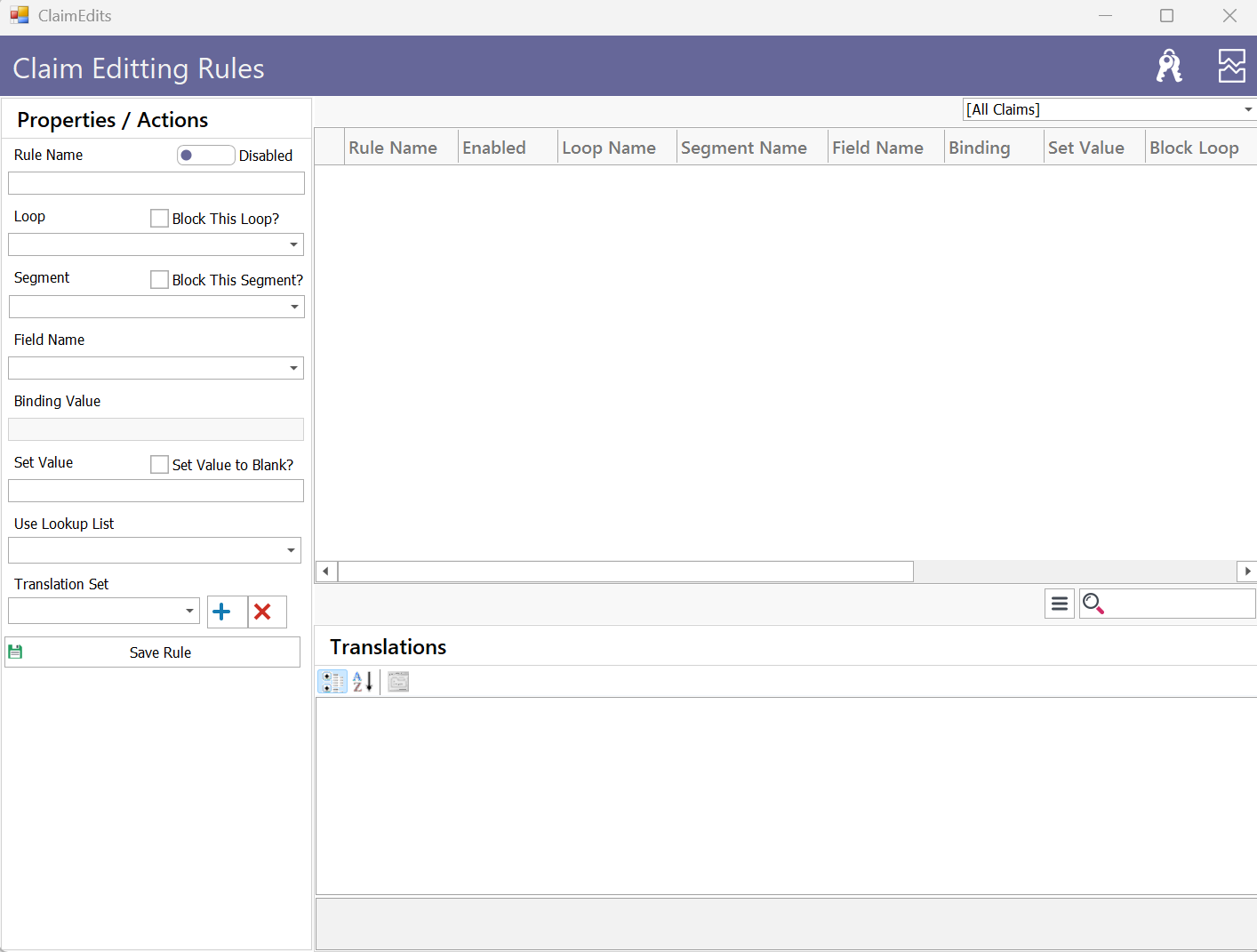Click the Loop Name column header

618,148
